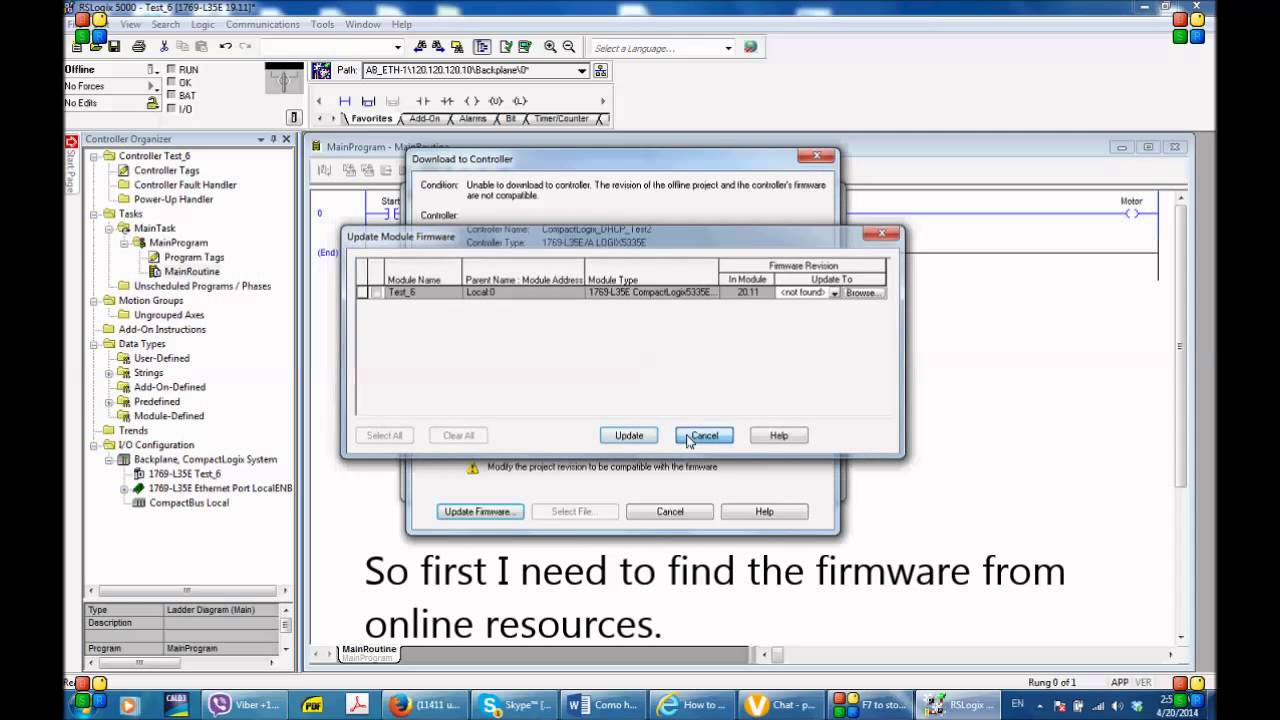Switch to the Add-On instruction tab
Viewport: 1280px width, 720px height.
(424, 119)
